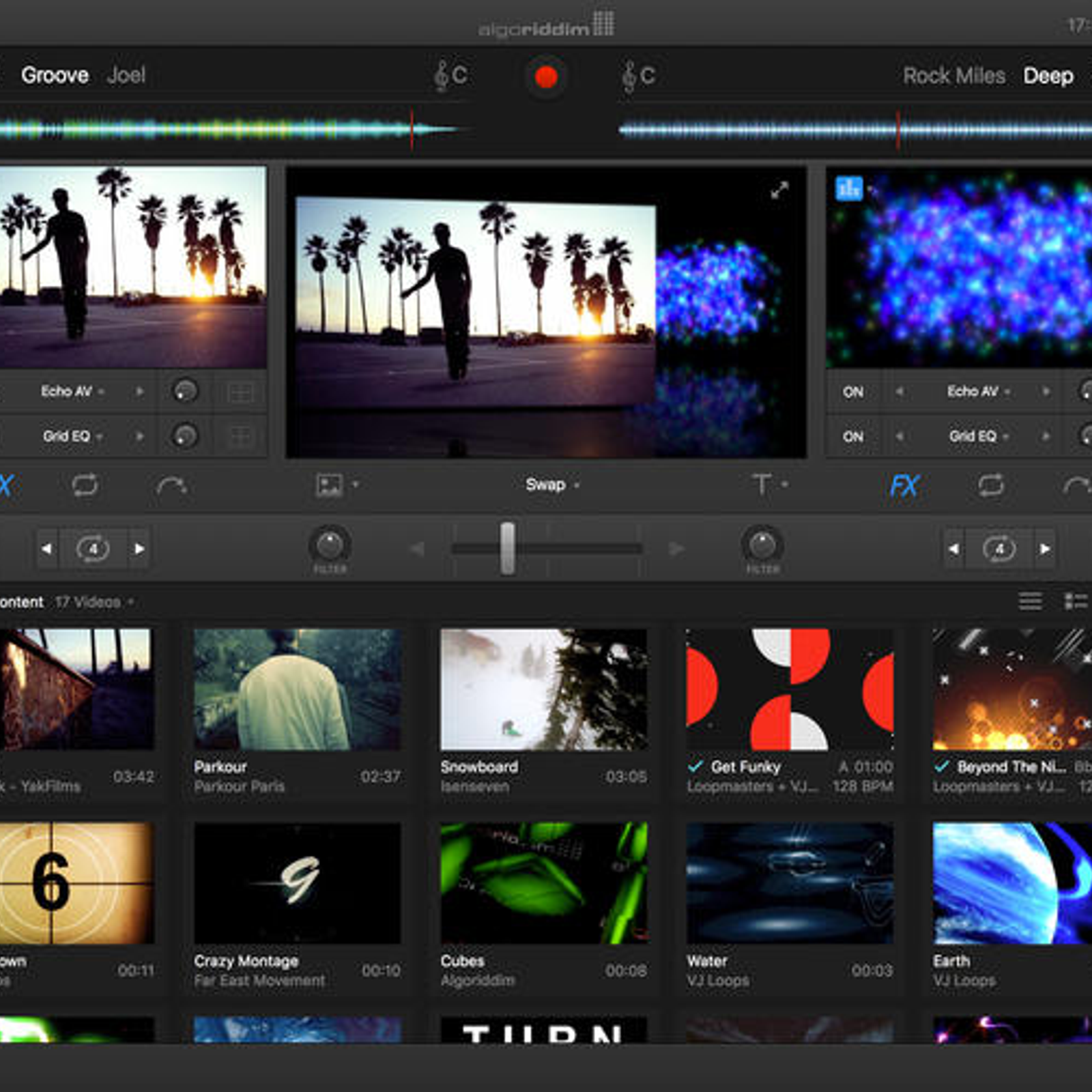Expand master video output to fullscreen
1092x1092 pixels.
coord(779,190)
